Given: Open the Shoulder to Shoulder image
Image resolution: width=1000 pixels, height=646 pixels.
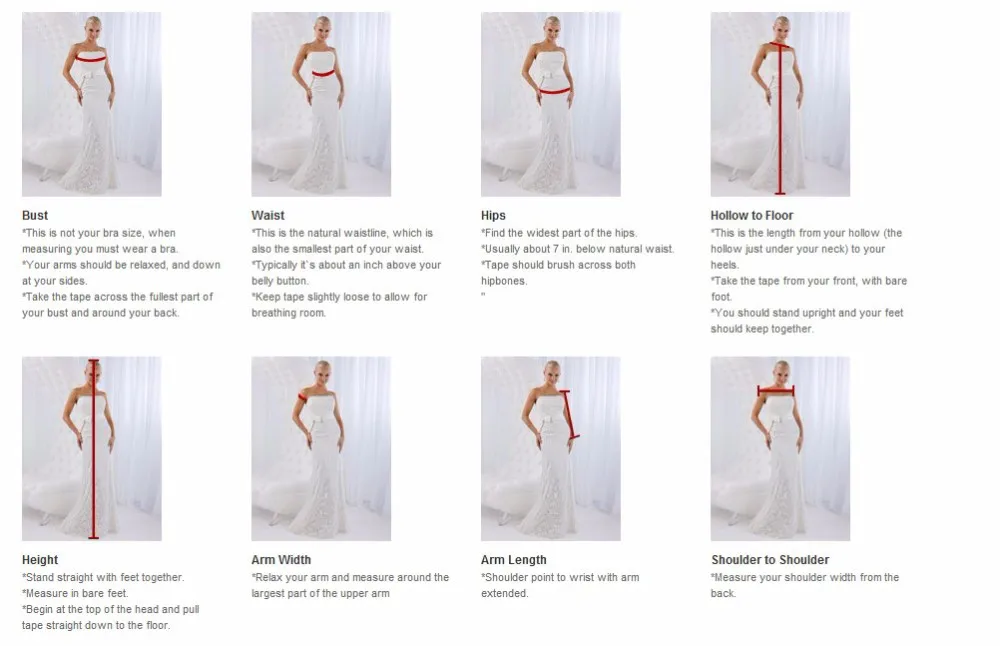Looking at the screenshot, I should tap(780, 448).
